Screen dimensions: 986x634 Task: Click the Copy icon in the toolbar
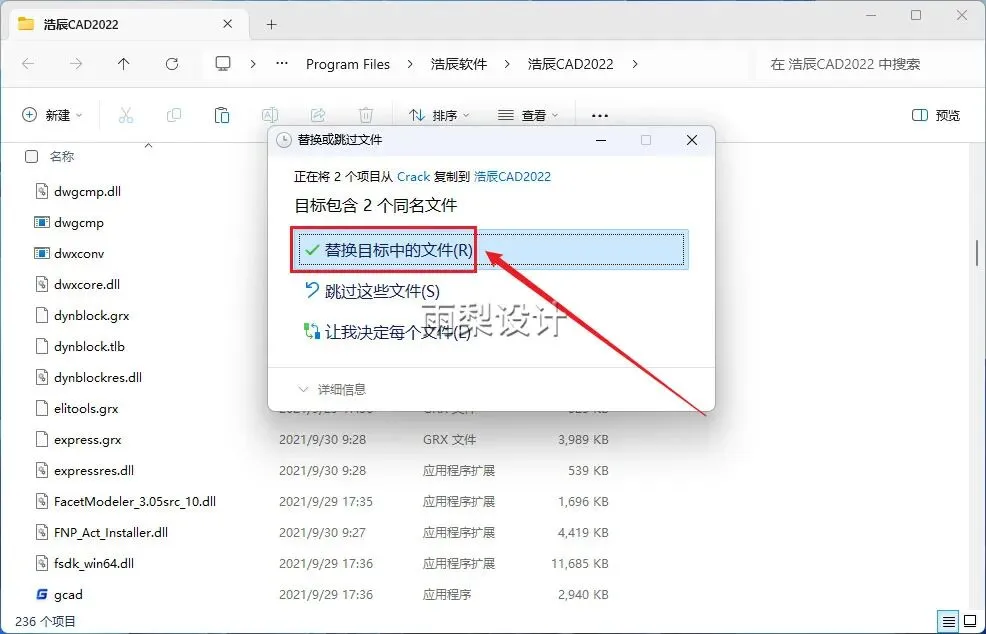tap(174, 115)
